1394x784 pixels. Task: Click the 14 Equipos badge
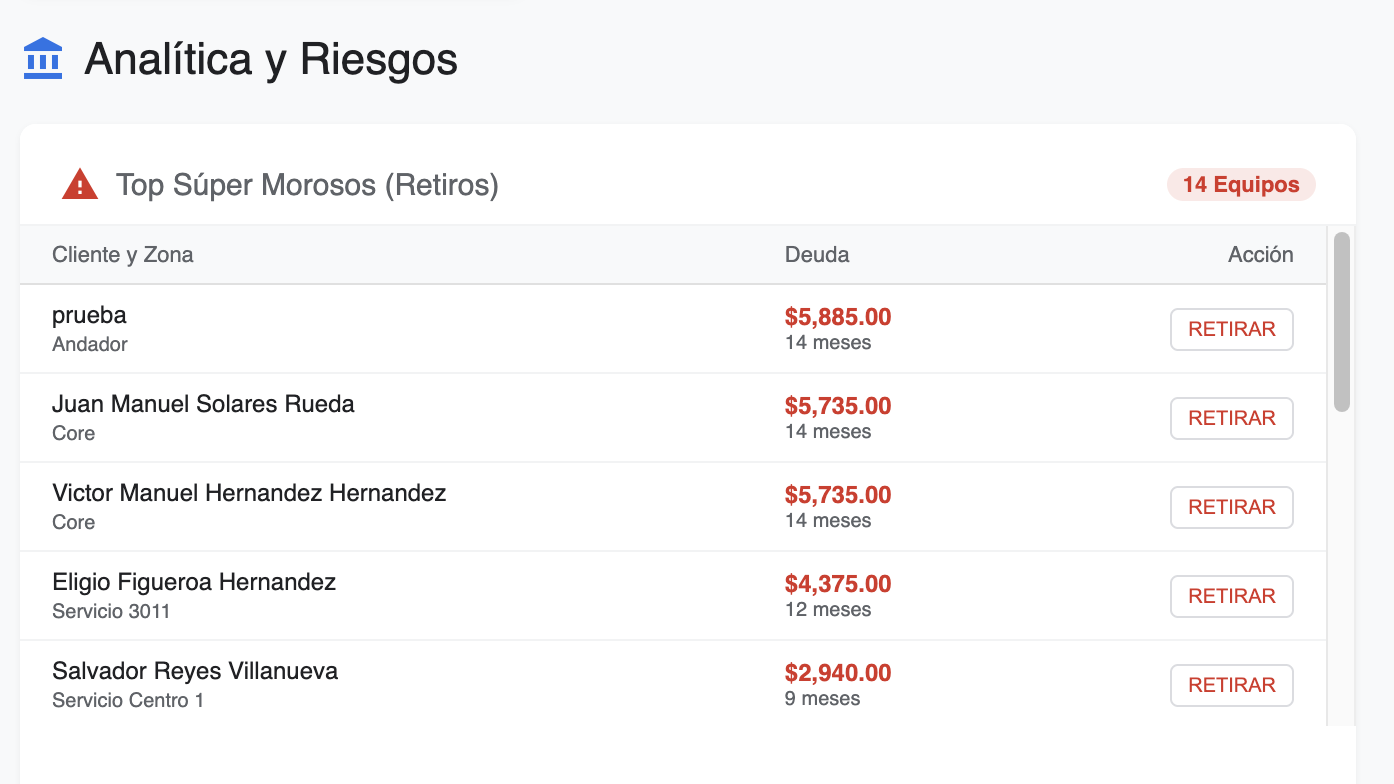tap(1241, 185)
